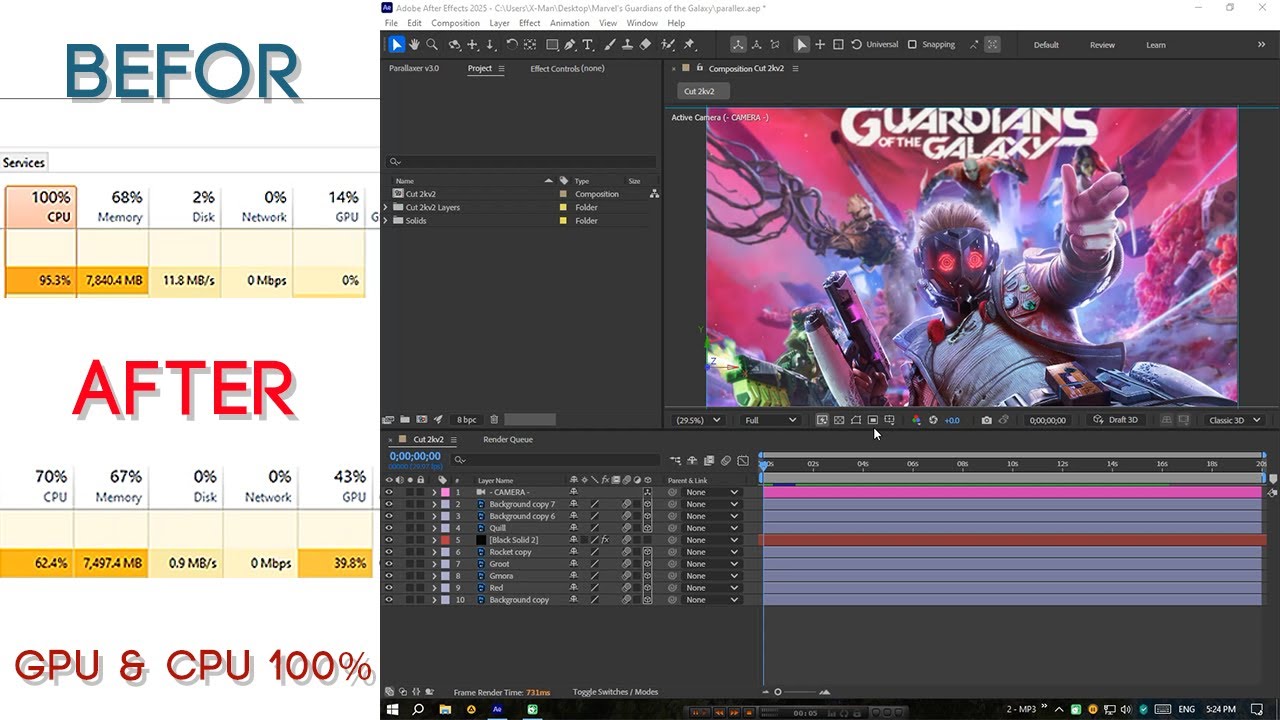Open the Full resolution dropdown
Screen dimensions: 1280x720
click(x=770, y=420)
